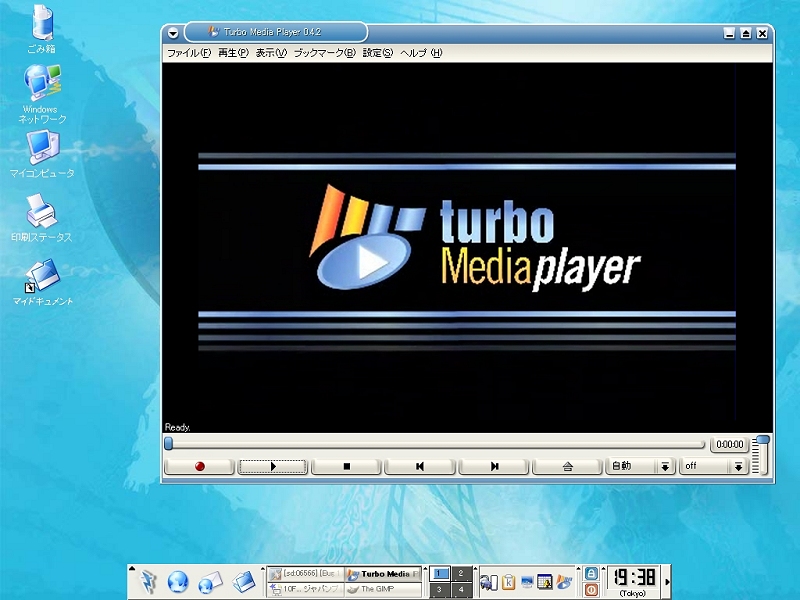Screen dimensions: 800x600
Task: Switch to virtual desktop 1
Action: [x=440, y=573]
